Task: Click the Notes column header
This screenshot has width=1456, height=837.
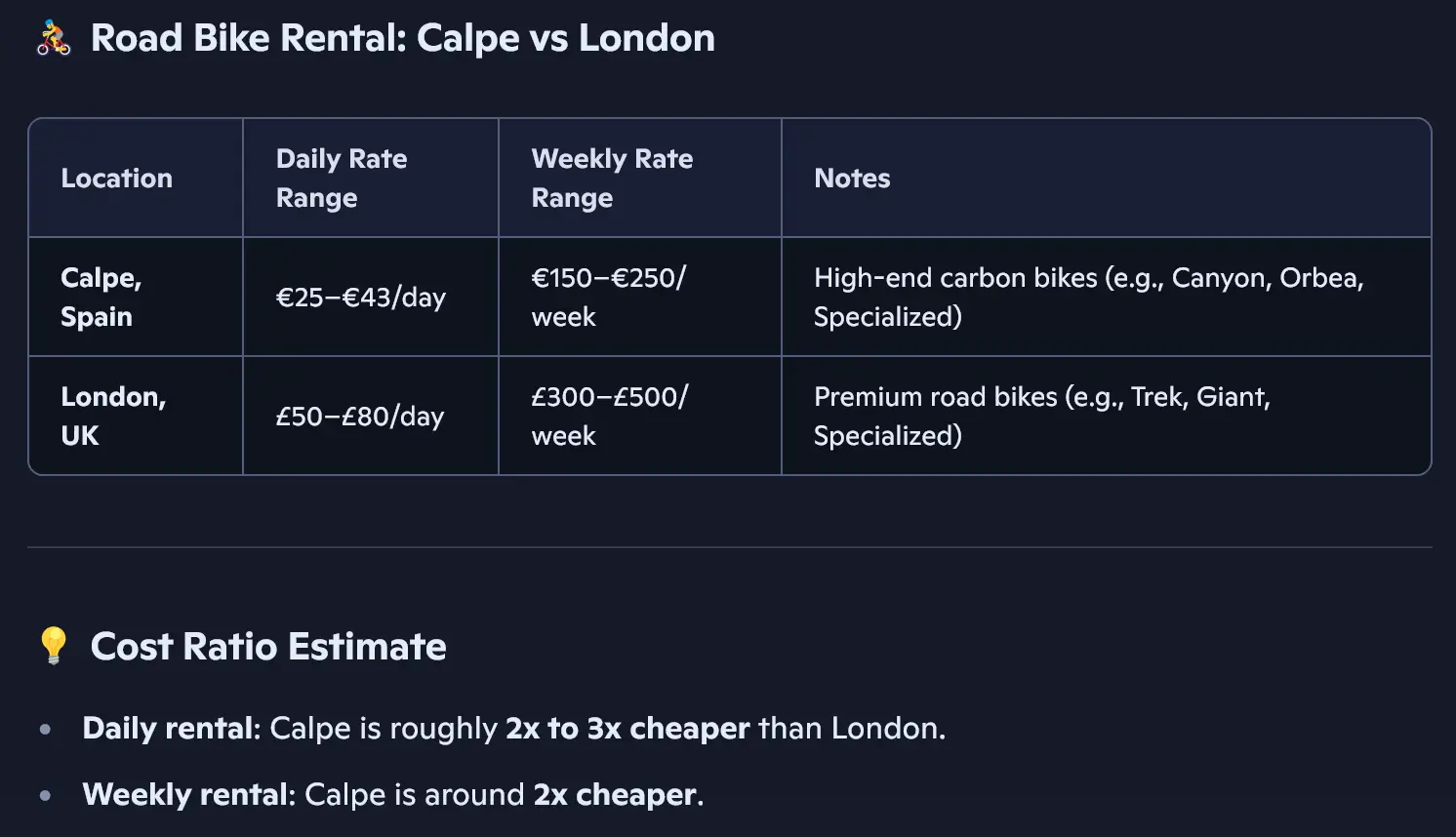Action: click(852, 179)
